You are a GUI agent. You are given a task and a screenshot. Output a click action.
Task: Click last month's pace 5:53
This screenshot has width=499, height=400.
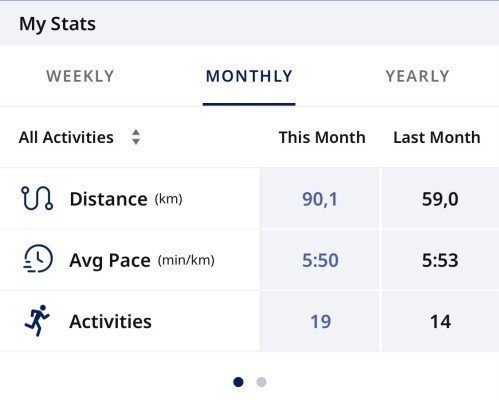coord(440,260)
